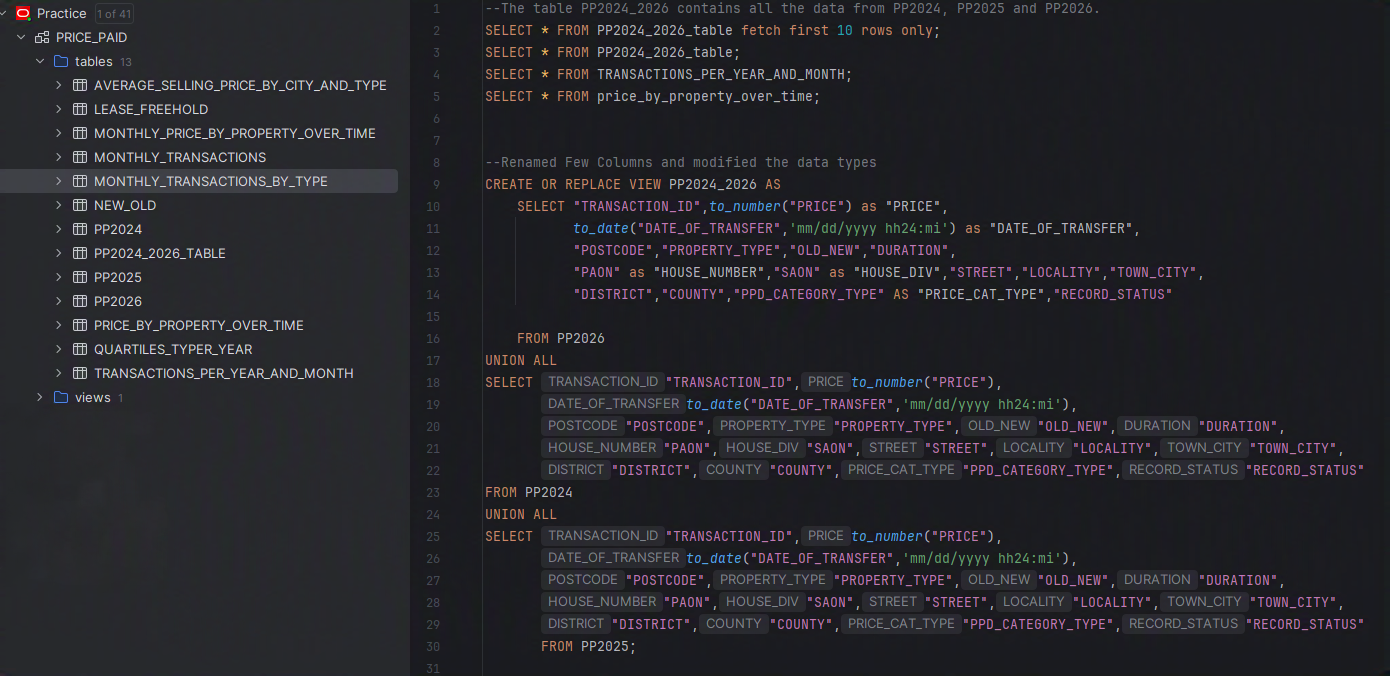Select the AVERAGE_SELLING_PRICE_BY_CITY_AND_TYPE table

(199, 85)
